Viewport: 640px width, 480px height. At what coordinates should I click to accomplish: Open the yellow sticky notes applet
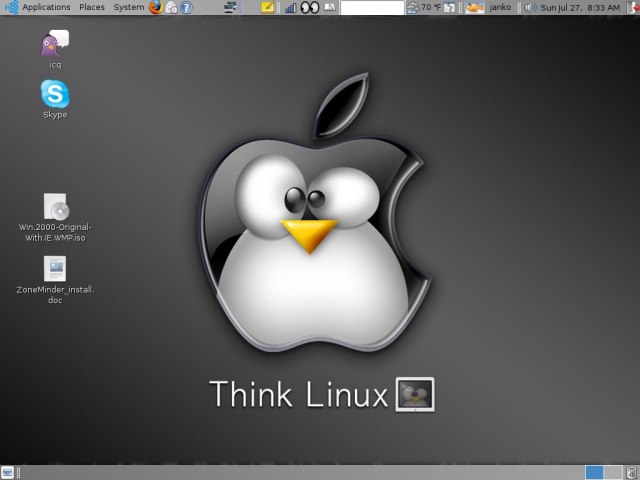pyautogui.click(x=268, y=7)
